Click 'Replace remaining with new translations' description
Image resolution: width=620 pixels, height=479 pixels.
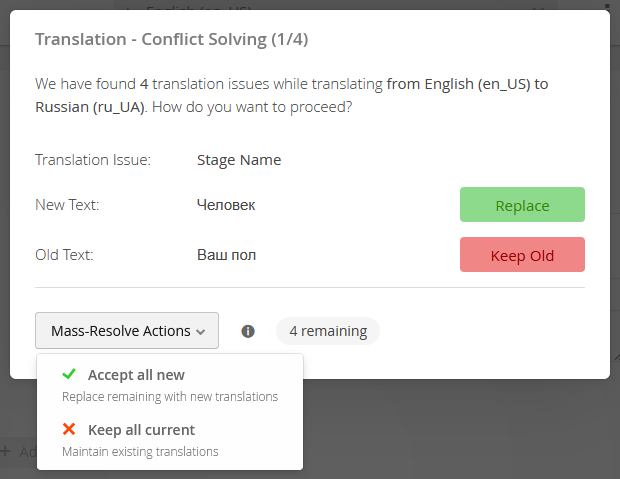(x=170, y=396)
